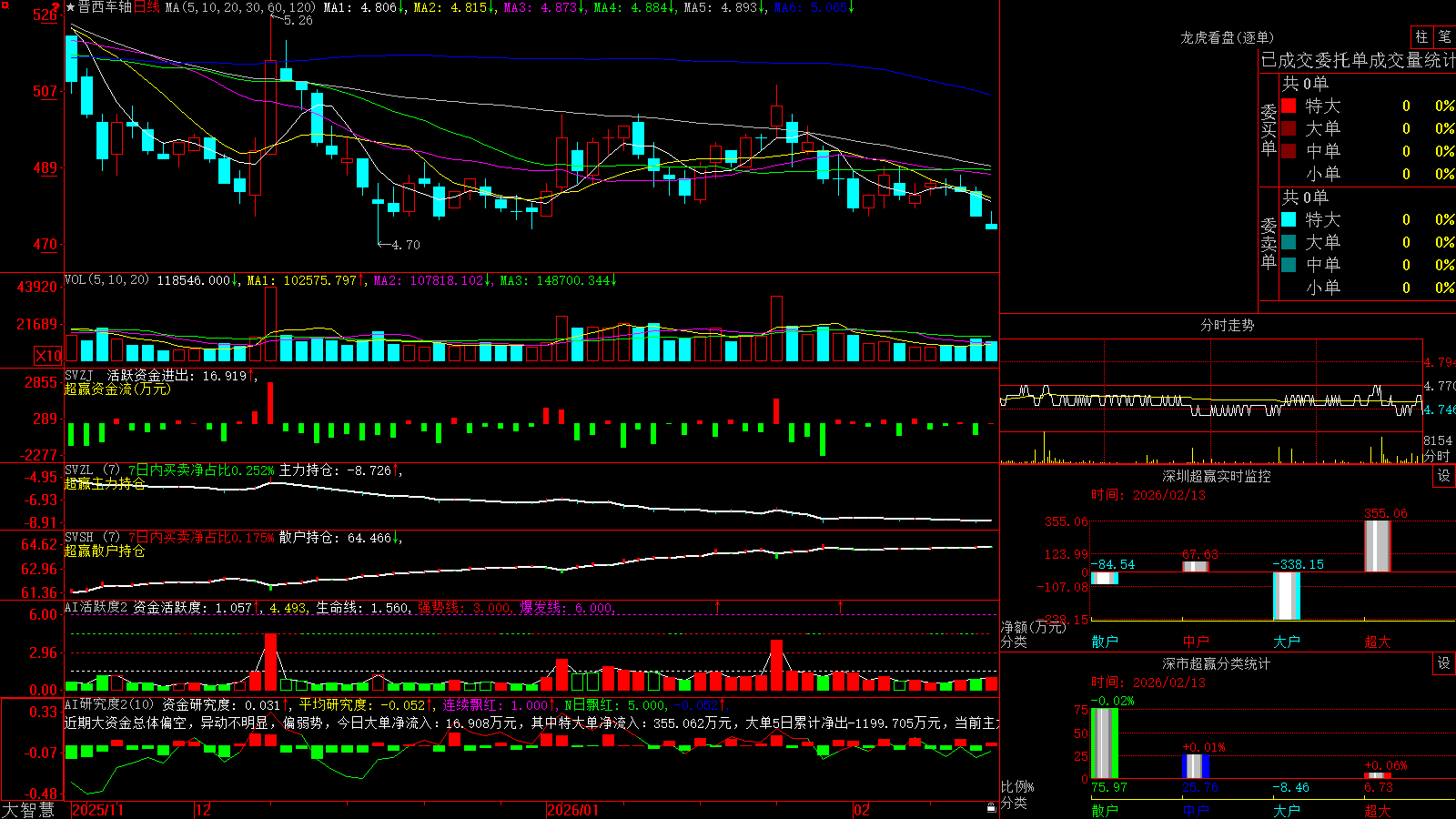Click the red 特大 buy-order legend square
This screenshot has height=819, width=1456.
1289,106
